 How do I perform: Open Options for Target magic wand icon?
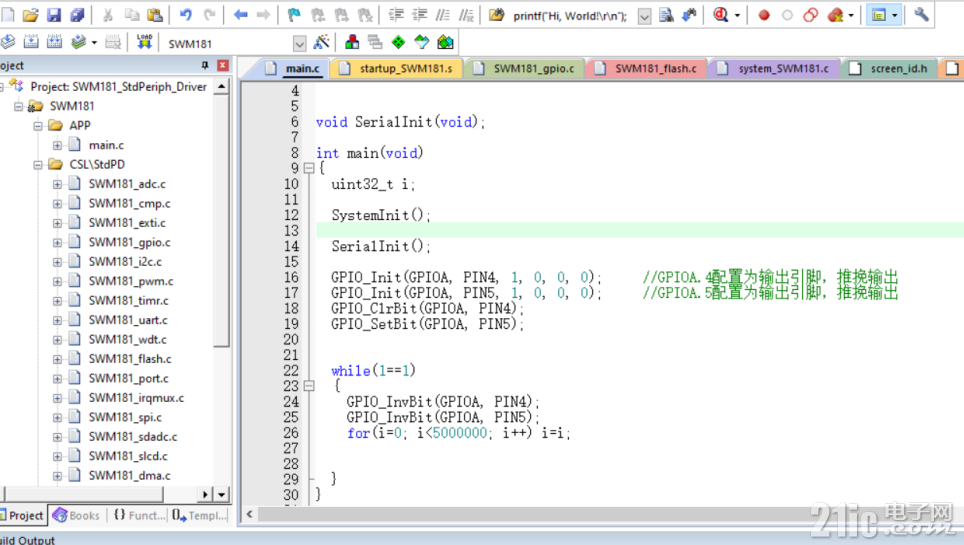point(321,42)
